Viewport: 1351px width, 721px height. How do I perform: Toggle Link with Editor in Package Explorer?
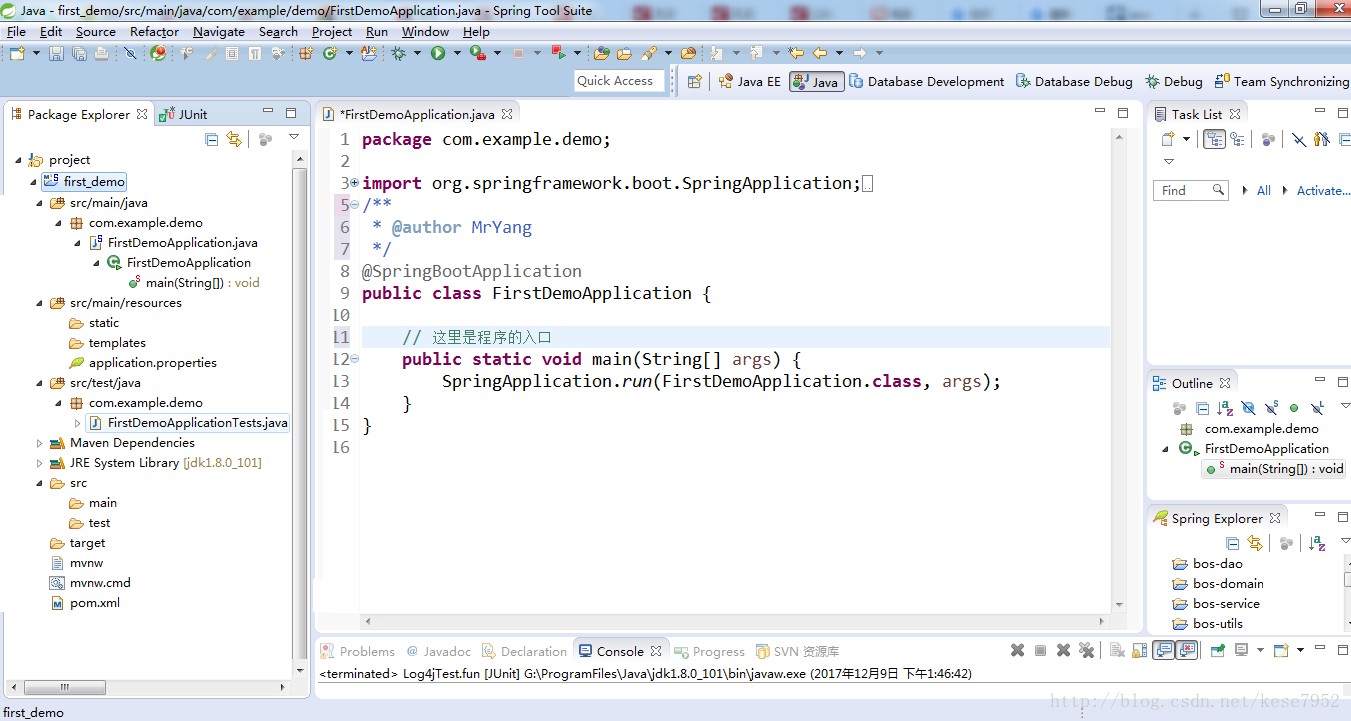coord(234,139)
